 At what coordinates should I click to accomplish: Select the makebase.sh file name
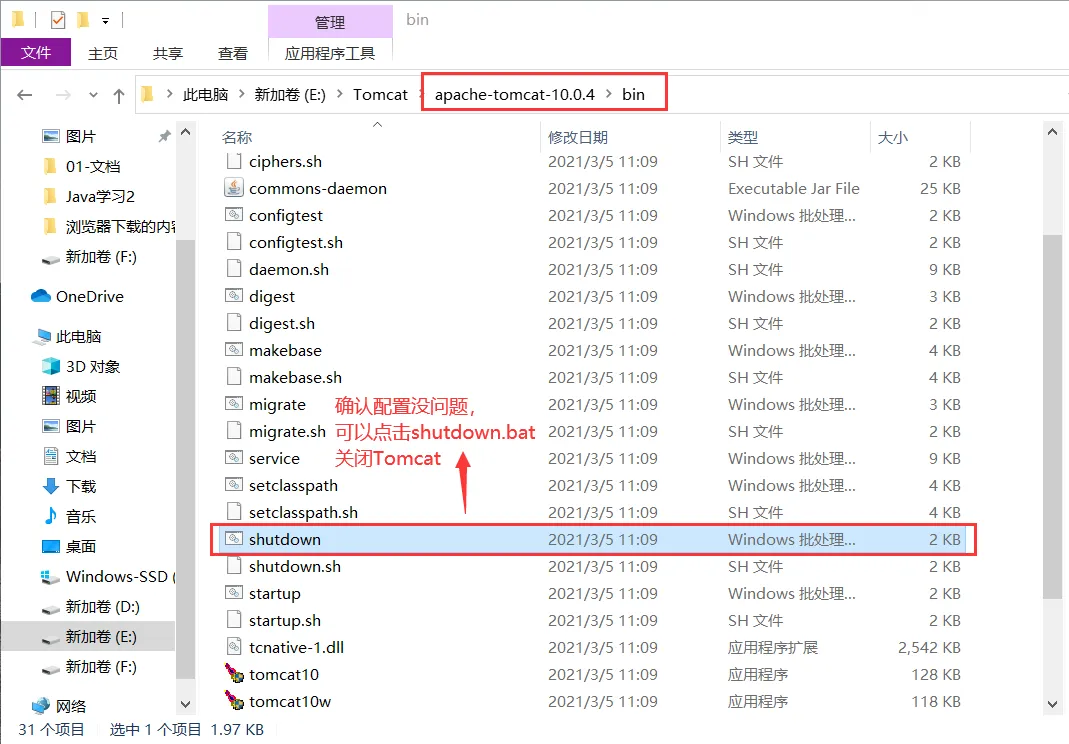click(295, 377)
